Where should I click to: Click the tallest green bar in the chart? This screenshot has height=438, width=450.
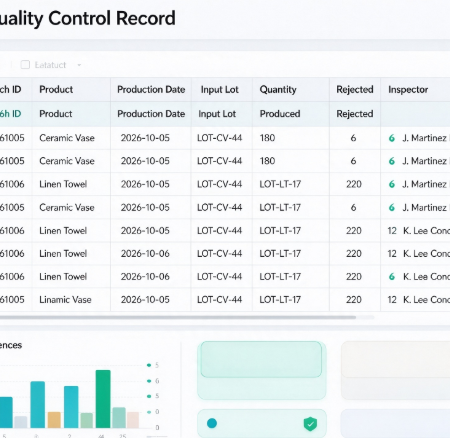103,399
